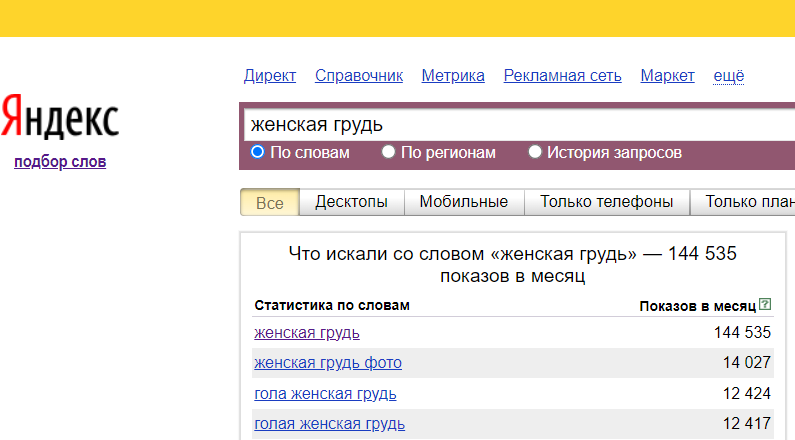Switch to the Десктопы tab
This screenshot has height=440, width=795.
point(351,202)
